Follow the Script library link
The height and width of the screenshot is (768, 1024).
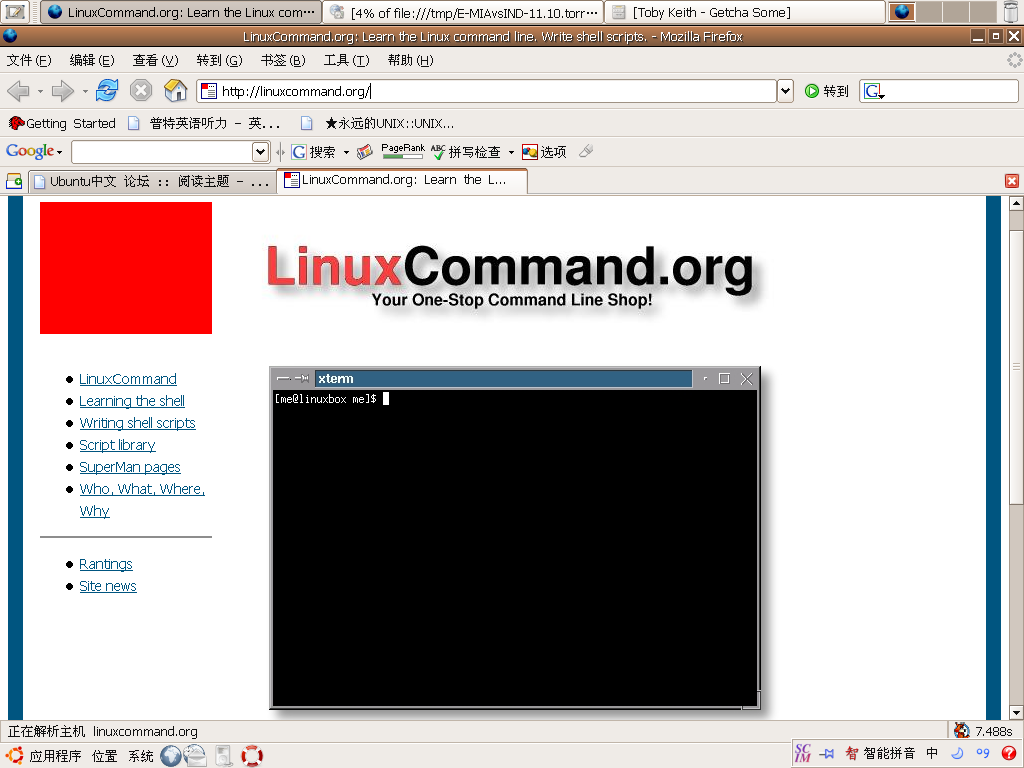118,445
